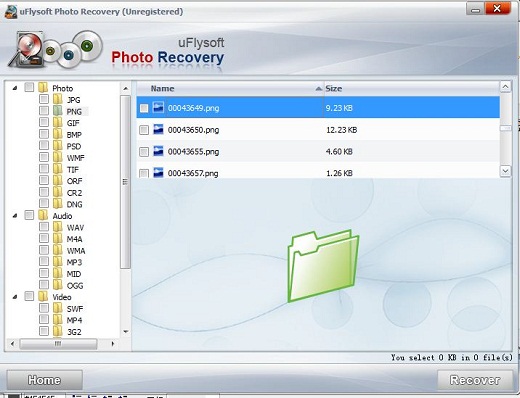Image resolution: width=520 pixels, height=398 pixels.
Task: Click the BMP folder icon
Action: pyautogui.click(x=58, y=134)
